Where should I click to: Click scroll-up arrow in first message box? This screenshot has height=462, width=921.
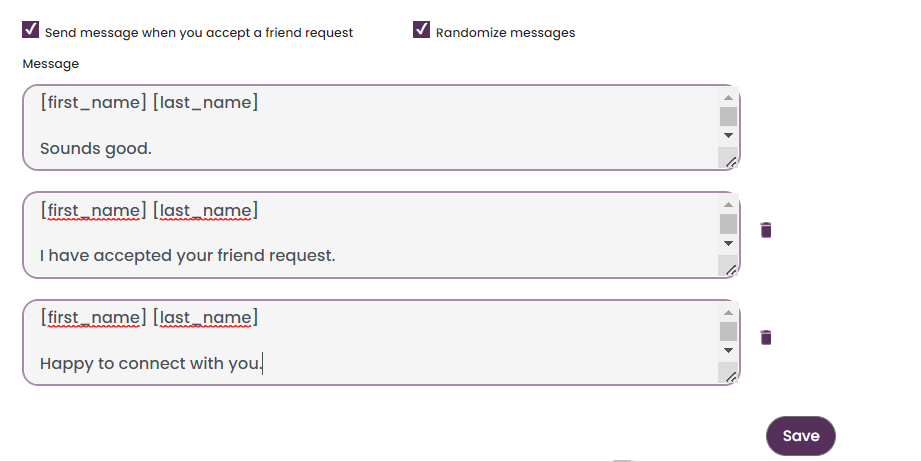pyautogui.click(x=728, y=97)
